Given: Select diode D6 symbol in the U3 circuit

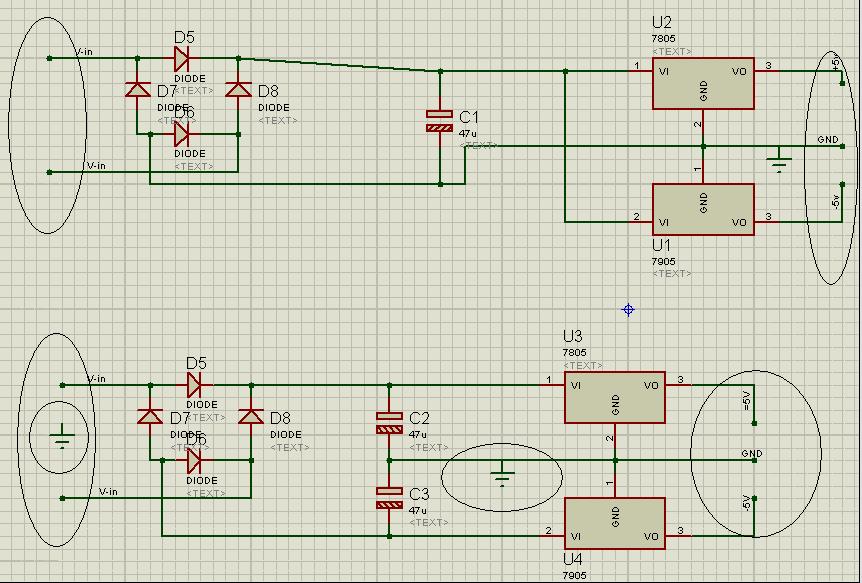Looking at the screenshot, I should (x=195, y=460).
